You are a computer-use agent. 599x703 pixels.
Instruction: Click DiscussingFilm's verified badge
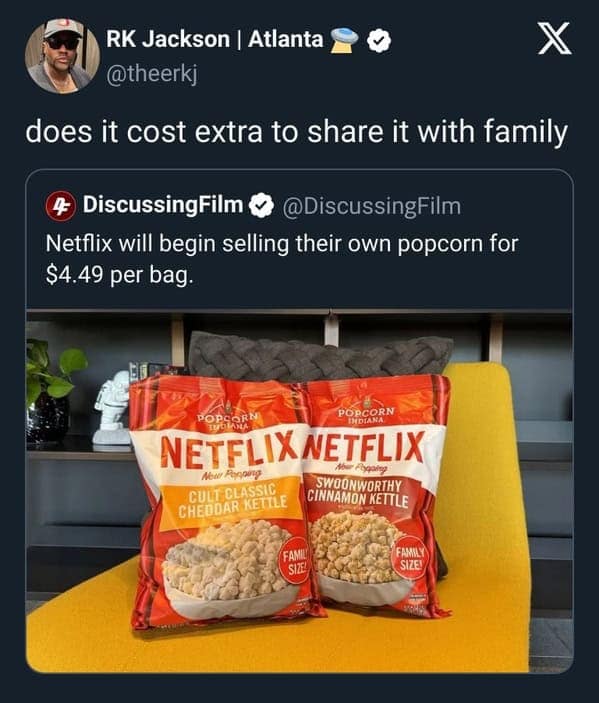[x=260, y=206]
